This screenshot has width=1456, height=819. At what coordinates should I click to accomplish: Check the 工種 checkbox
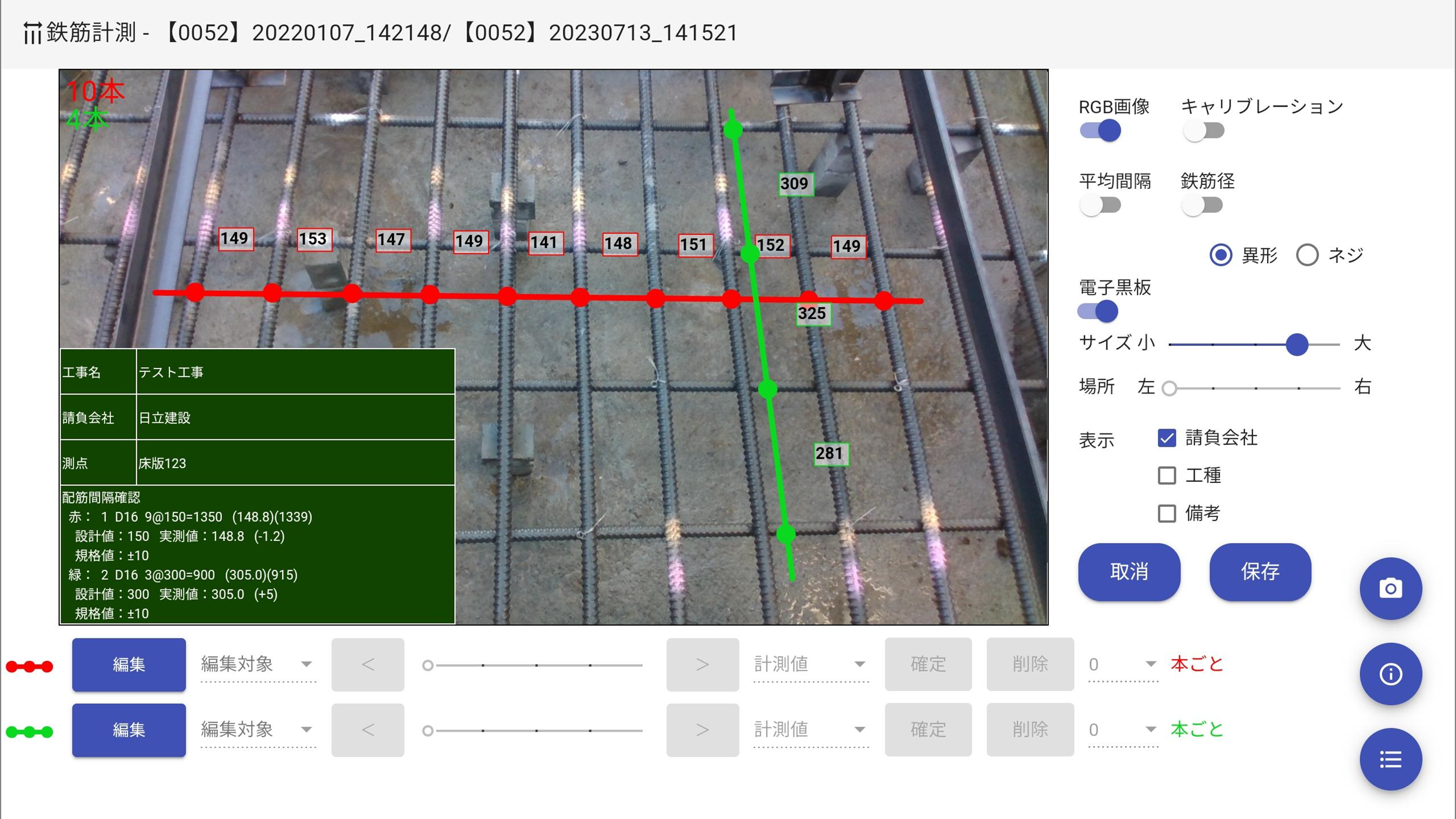(1167, 476)
